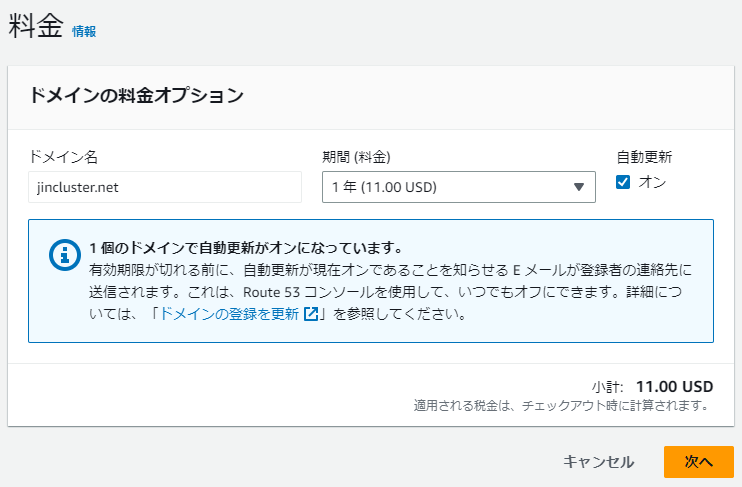Click the bold auto-renew notice heading

tap(245, 247)
